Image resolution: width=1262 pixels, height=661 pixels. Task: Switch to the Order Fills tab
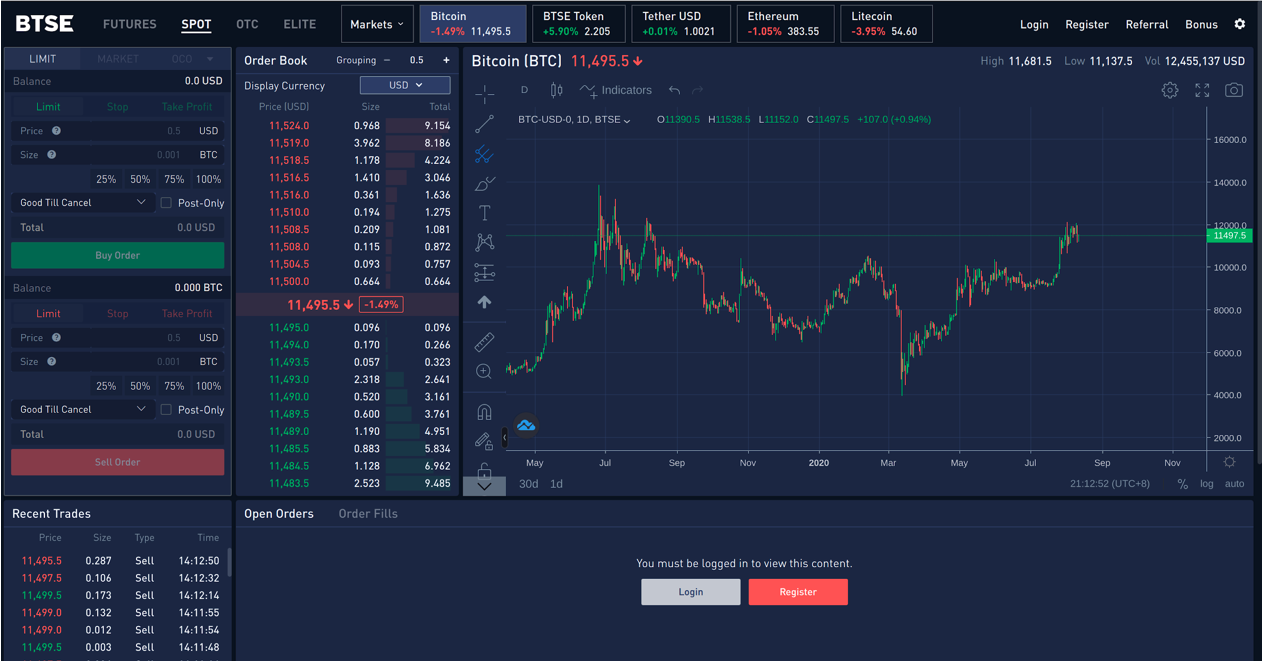(x=368, y=514)
